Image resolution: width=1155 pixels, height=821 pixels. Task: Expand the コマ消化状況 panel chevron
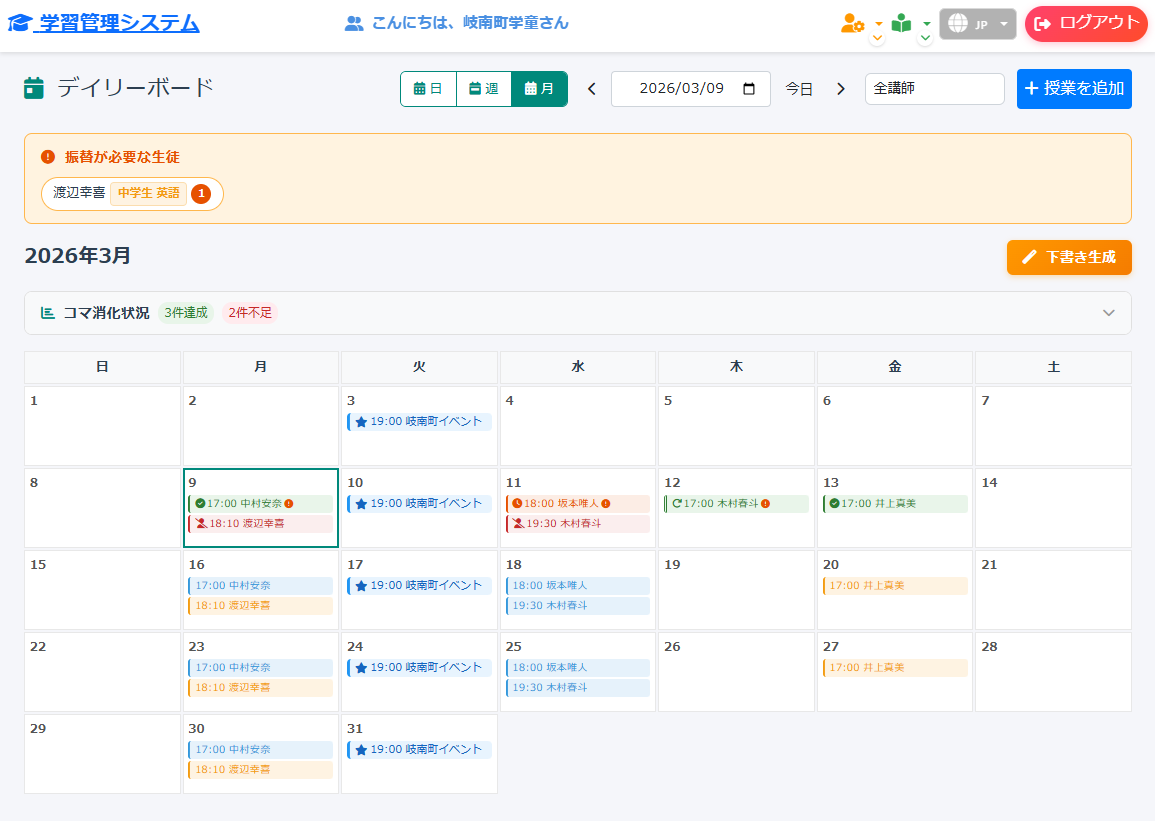click(1109, 313)
